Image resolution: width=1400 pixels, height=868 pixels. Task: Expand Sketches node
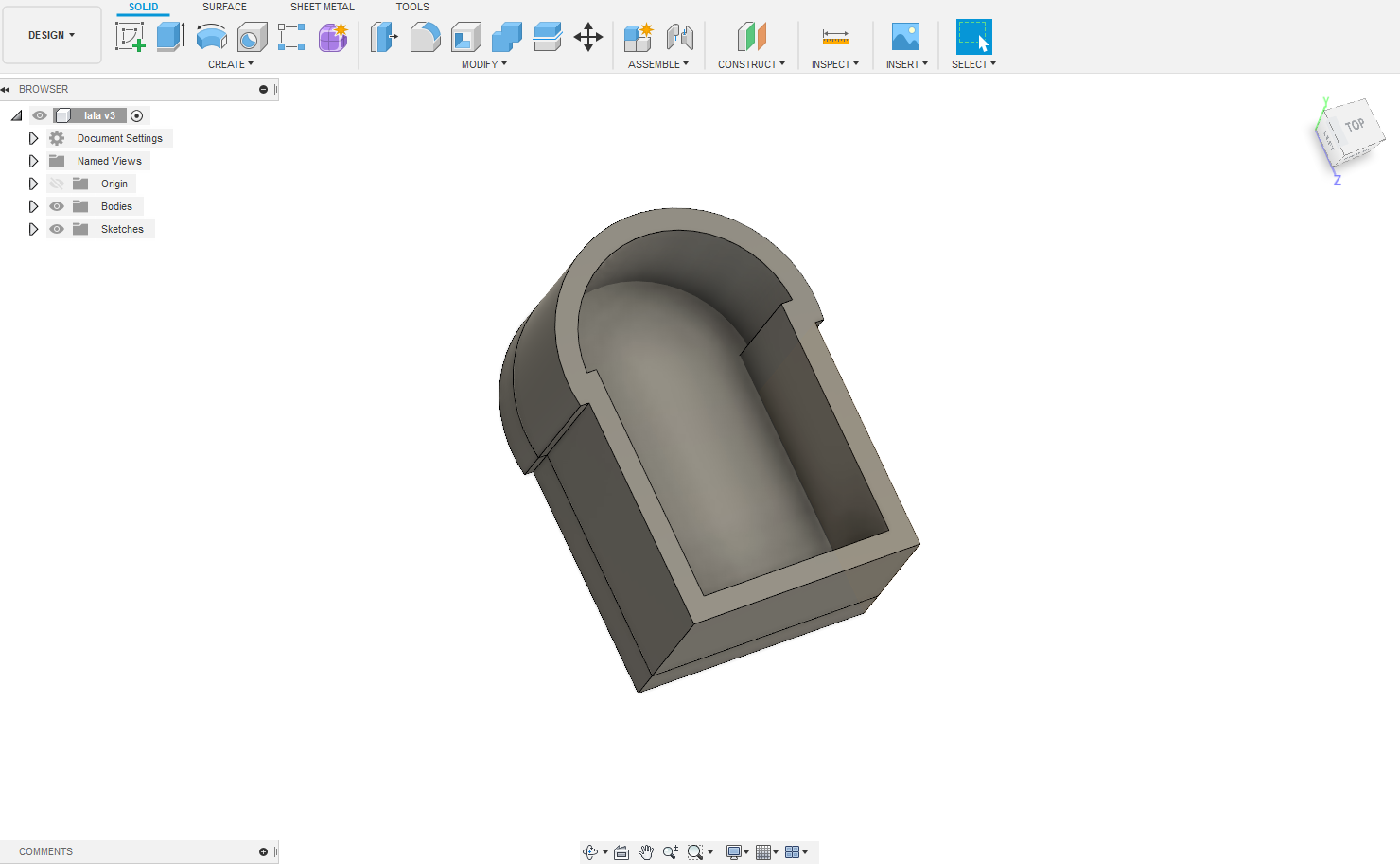(33, 229)
